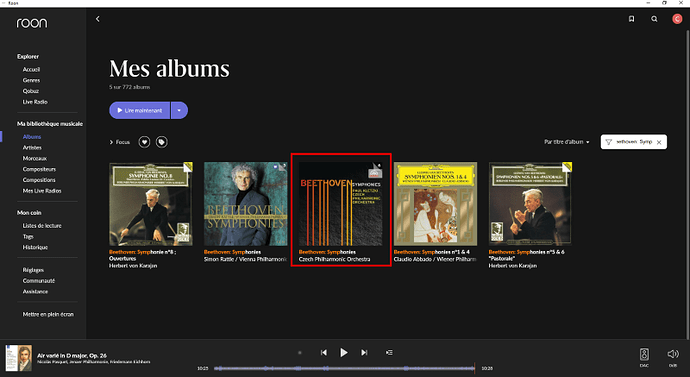
Task: Click the radio dot left of previous track
Action: (300, 352)
